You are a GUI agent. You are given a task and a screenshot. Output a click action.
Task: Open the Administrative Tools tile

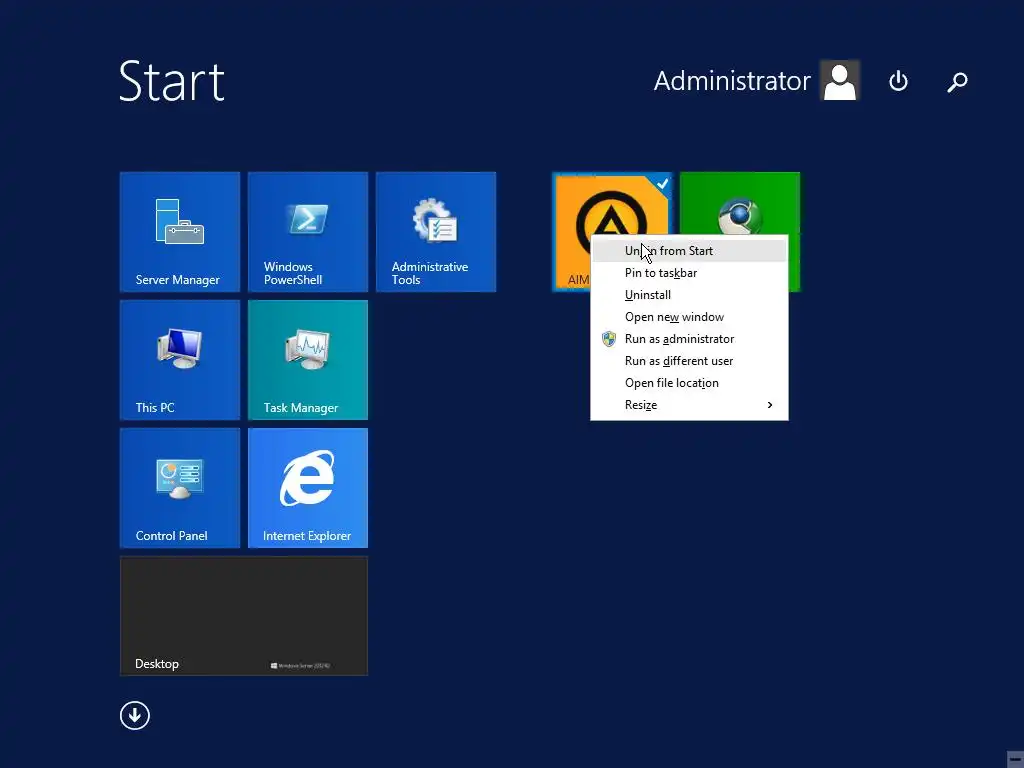click(436, 232)
